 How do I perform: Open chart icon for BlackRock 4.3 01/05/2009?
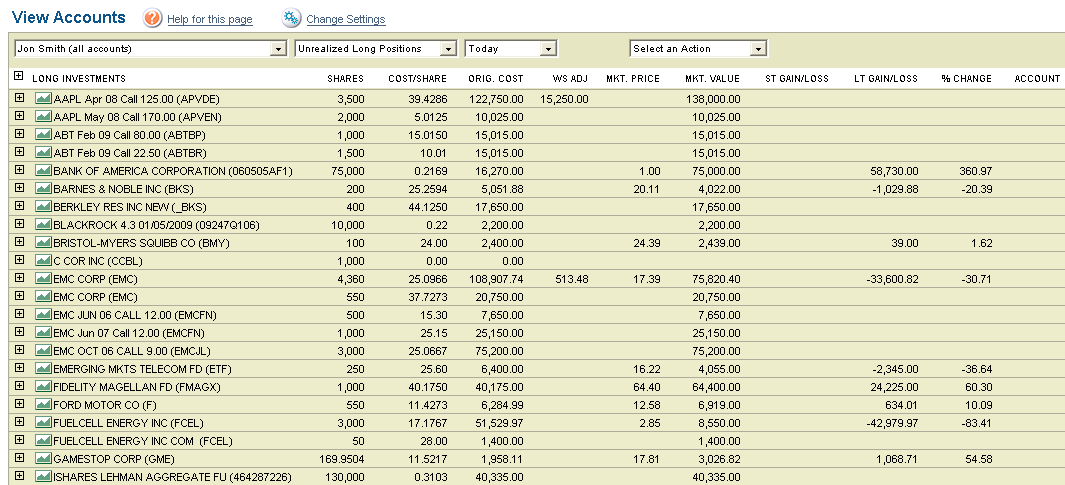(43, 225)
